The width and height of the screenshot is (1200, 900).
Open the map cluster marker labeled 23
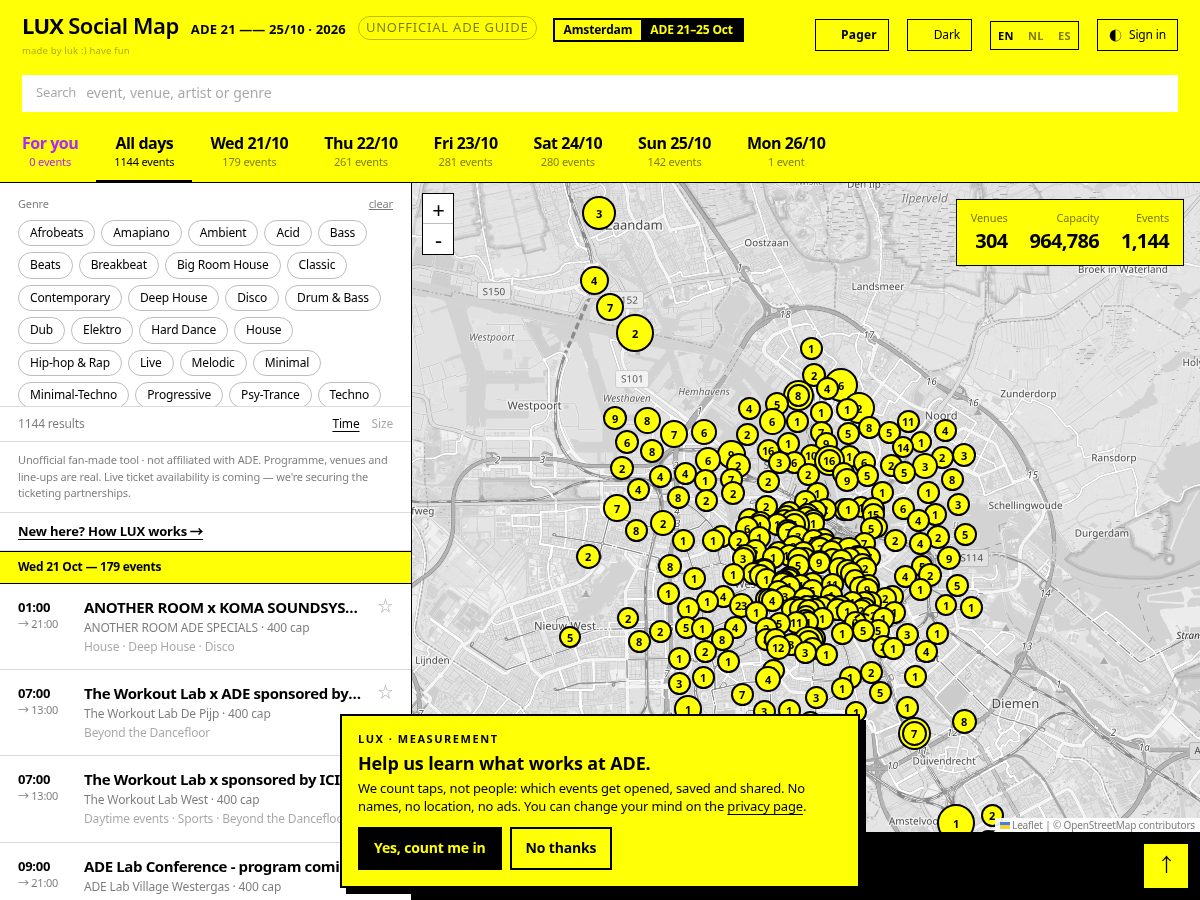(x=740, y=605)
